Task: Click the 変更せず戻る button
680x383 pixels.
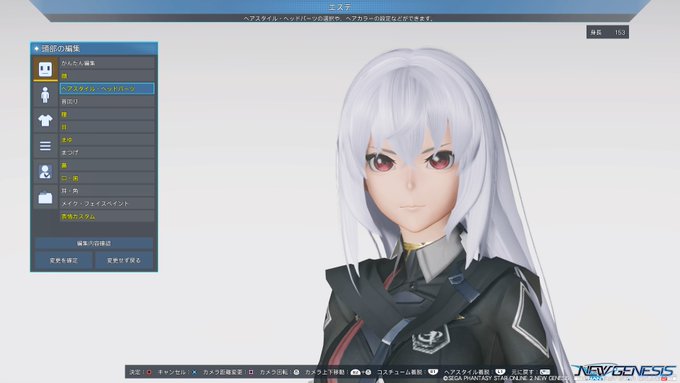Action: coord(124,261)
